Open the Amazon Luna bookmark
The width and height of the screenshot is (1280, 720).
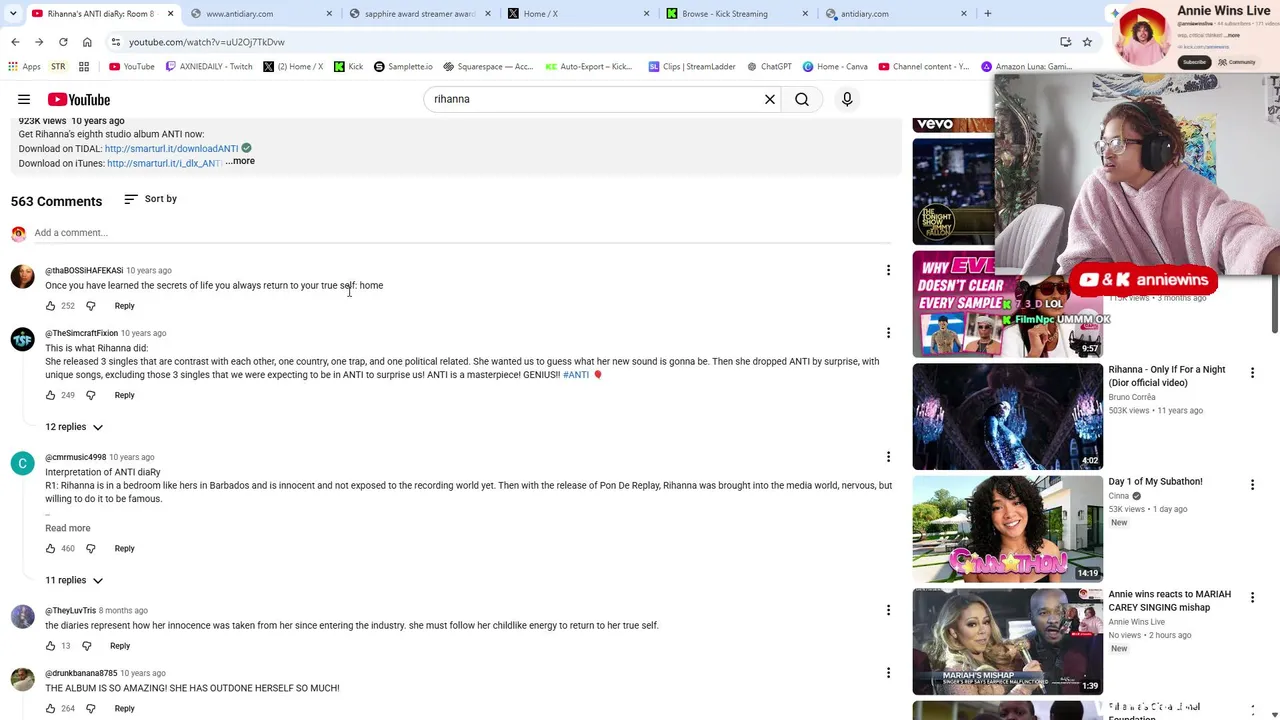click(1026, 67)
